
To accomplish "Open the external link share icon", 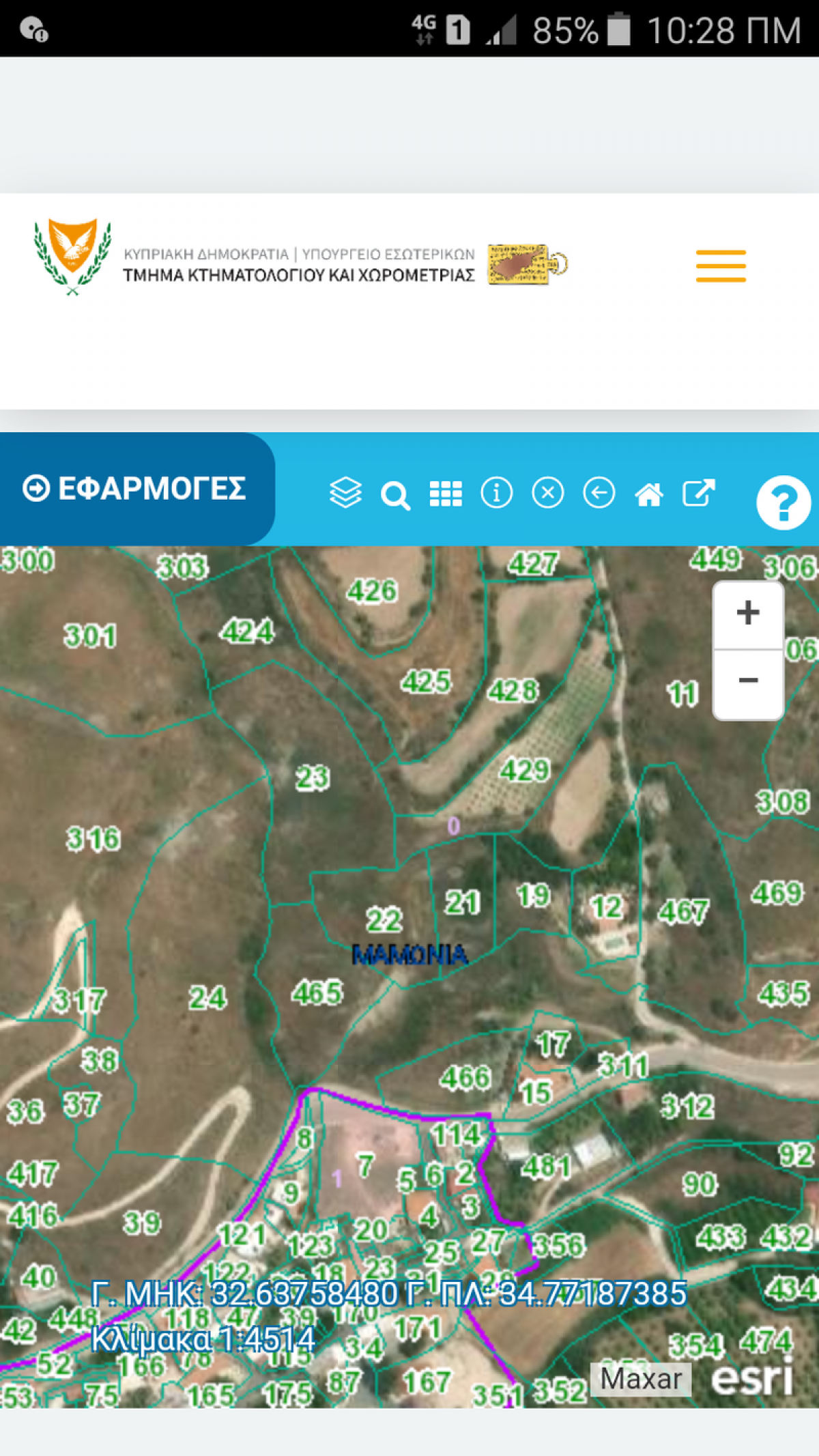I will coord(698,492).
